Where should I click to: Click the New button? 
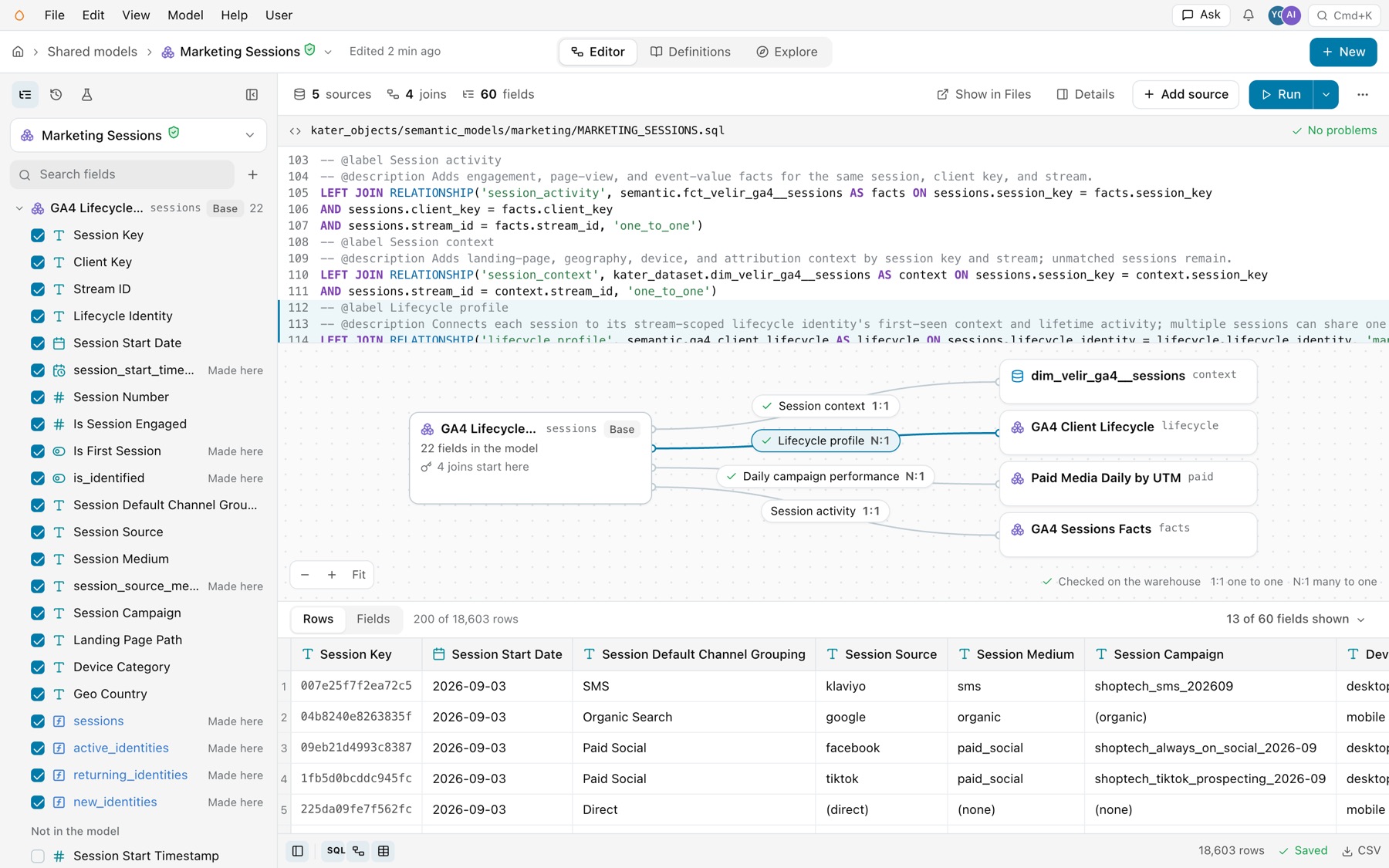pyautogui.click(x=1343, y=52)
